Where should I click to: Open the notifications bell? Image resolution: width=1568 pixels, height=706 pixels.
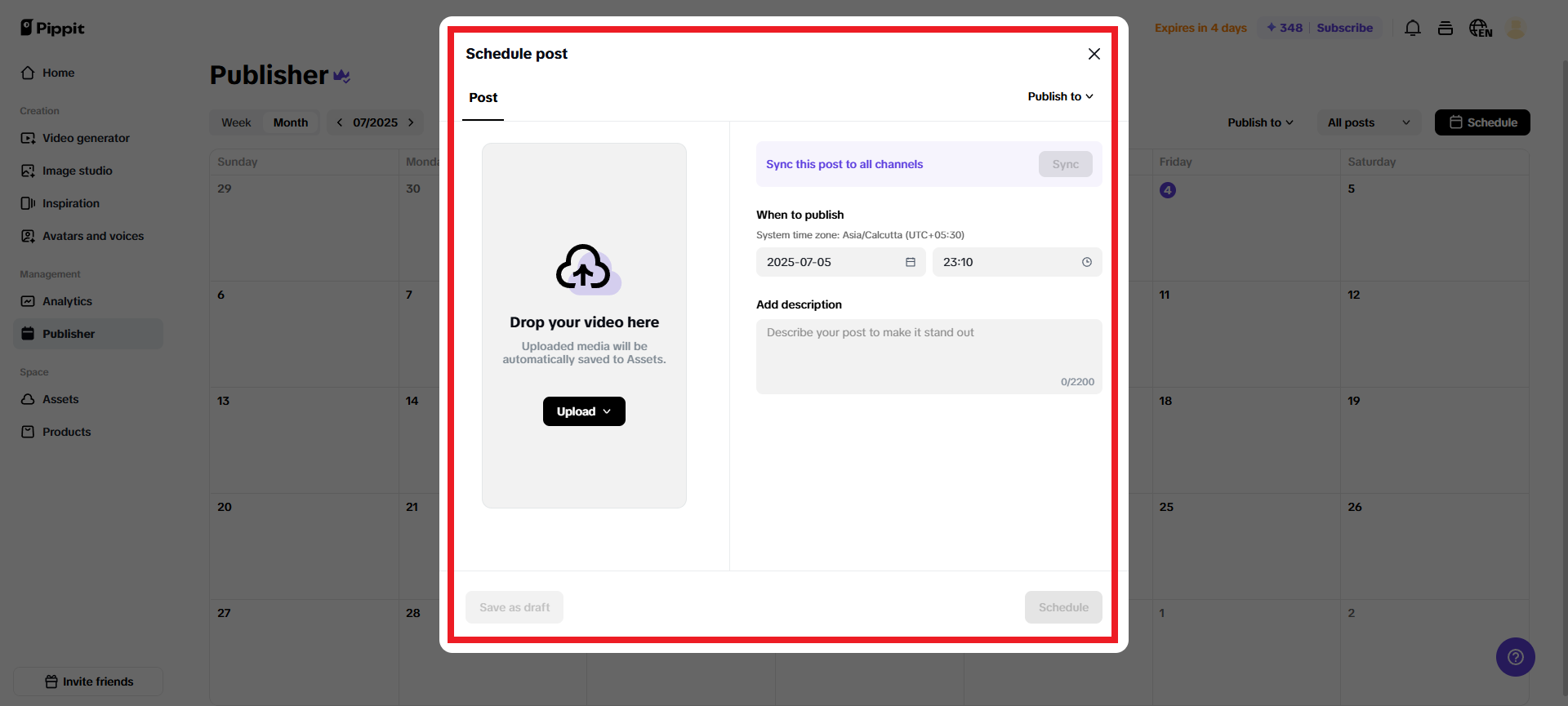pos(1412,28)
